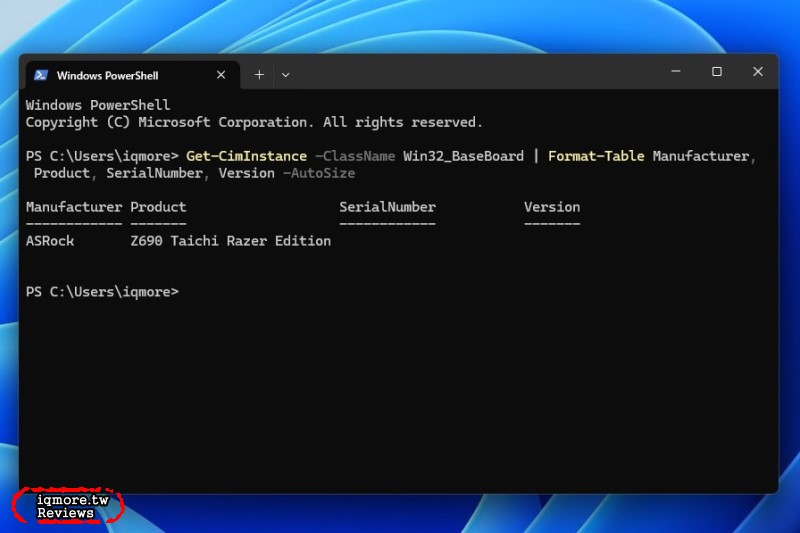Screen dimensions: 800x533
Task: Maximize the terminal window
Action: [717, 71]
